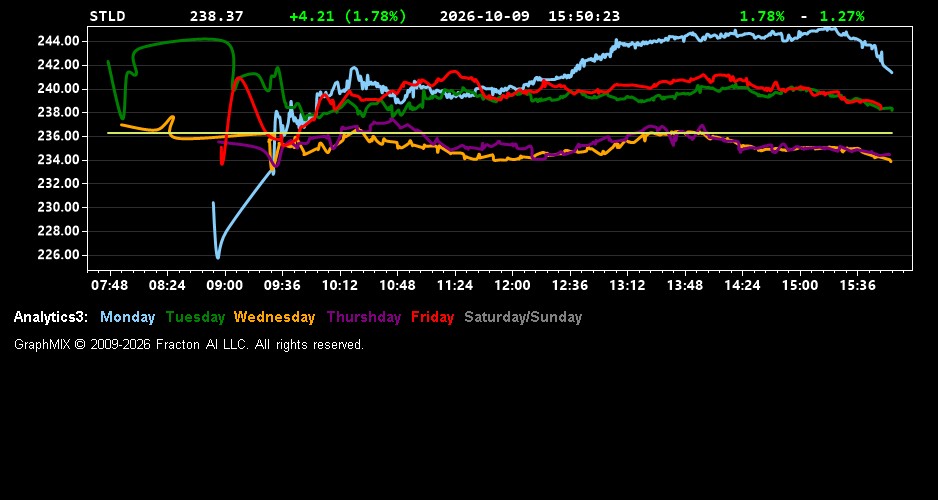Screen dimensions: 938x500
Task: Select the 238.37 last price value
Action: 217,17
